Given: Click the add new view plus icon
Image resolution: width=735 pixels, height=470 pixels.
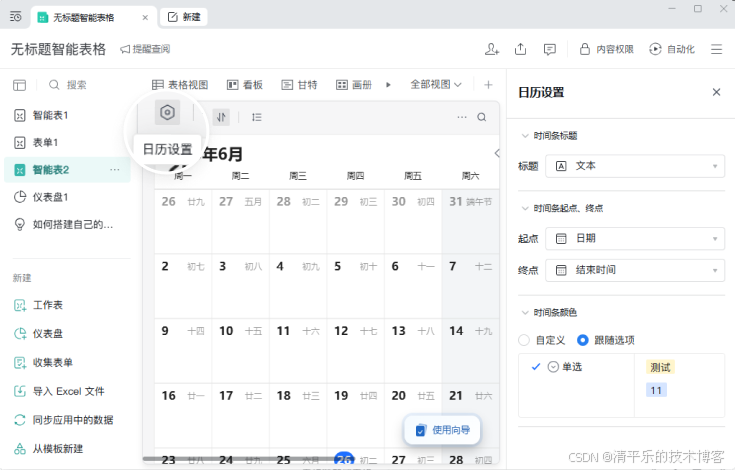Looking at the screenshot, I should (488, 85).
